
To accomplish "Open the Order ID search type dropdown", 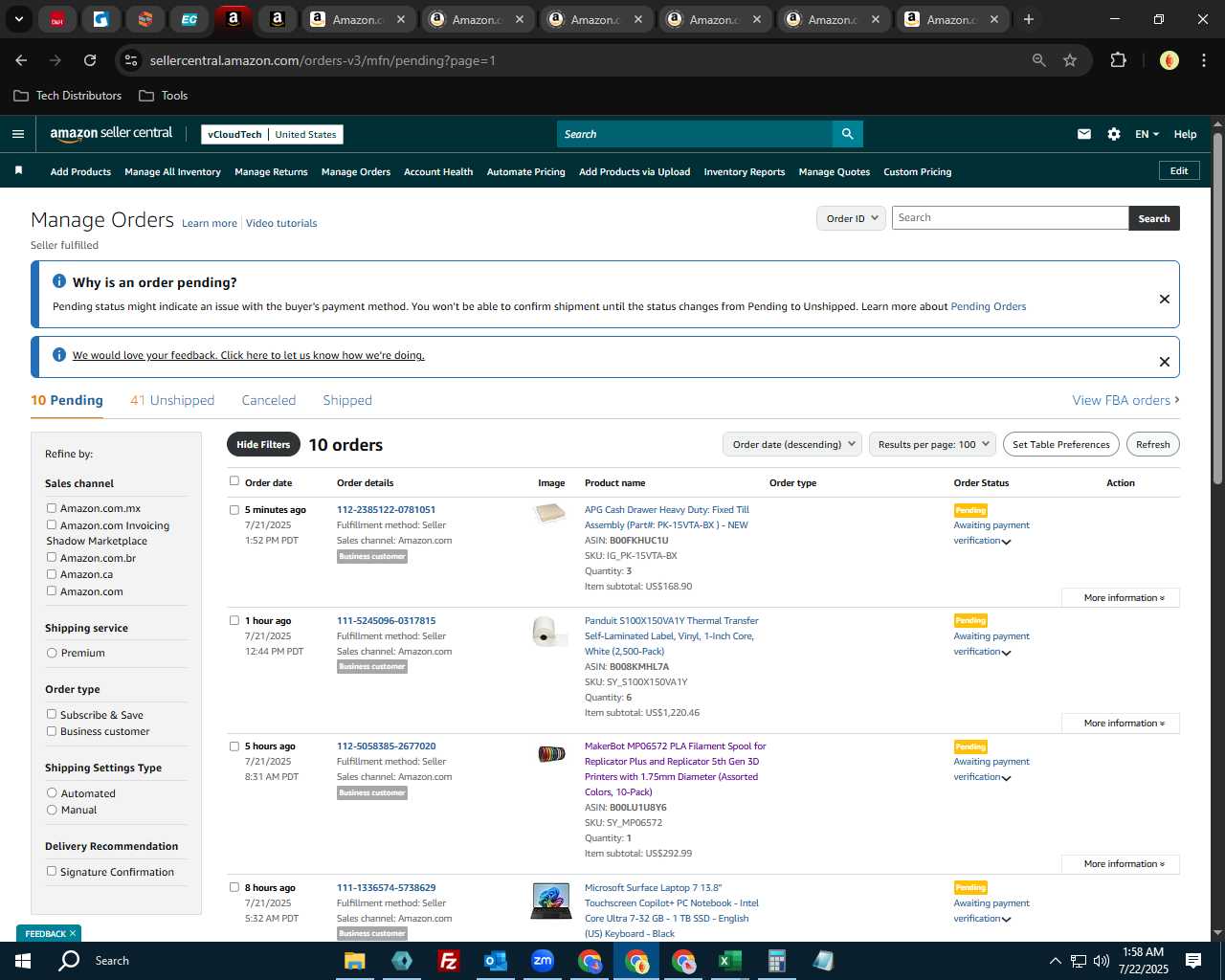I will (x=852, y=218).
